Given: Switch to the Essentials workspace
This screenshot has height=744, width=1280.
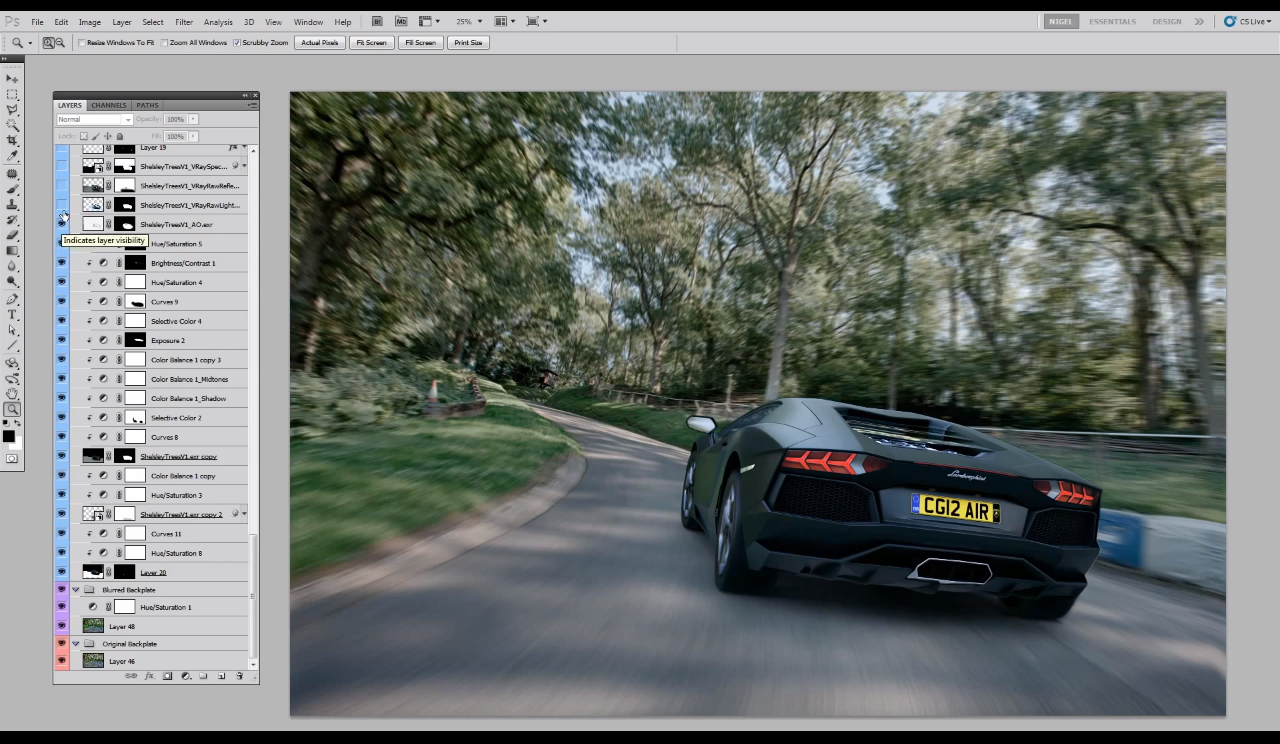Looking at the screenshot, I should pos(1112,21).
